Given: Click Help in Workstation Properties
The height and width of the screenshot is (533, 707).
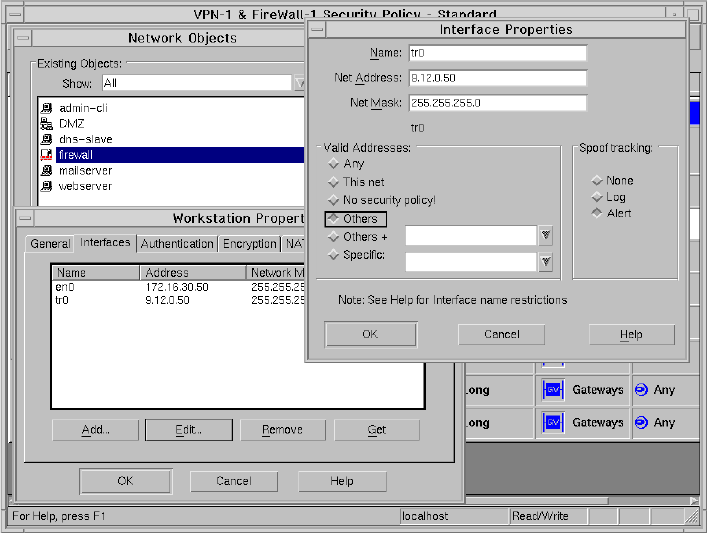Looking at the screenshot, I should 342,481.
